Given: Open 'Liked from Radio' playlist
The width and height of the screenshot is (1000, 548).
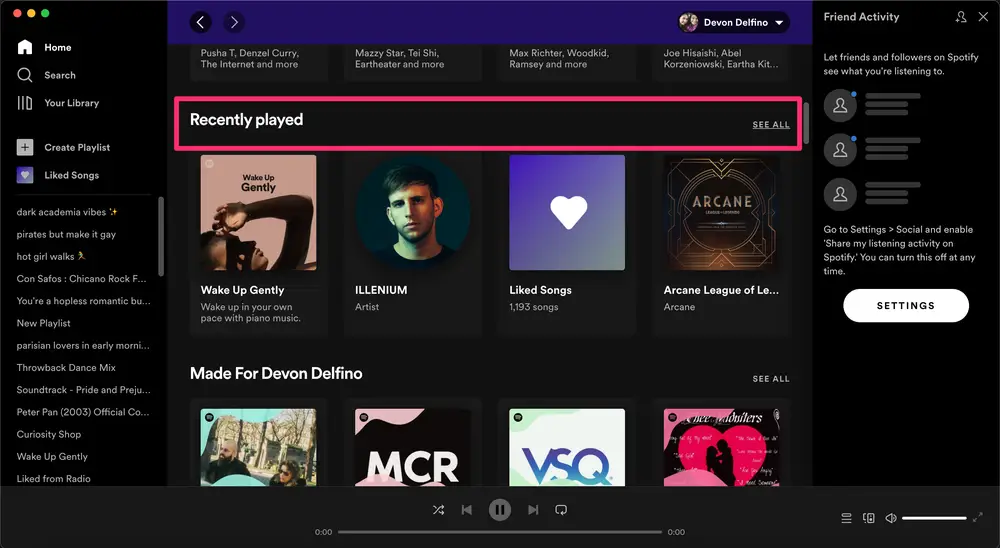Looking at the screenshot, I should coord(54,478).
